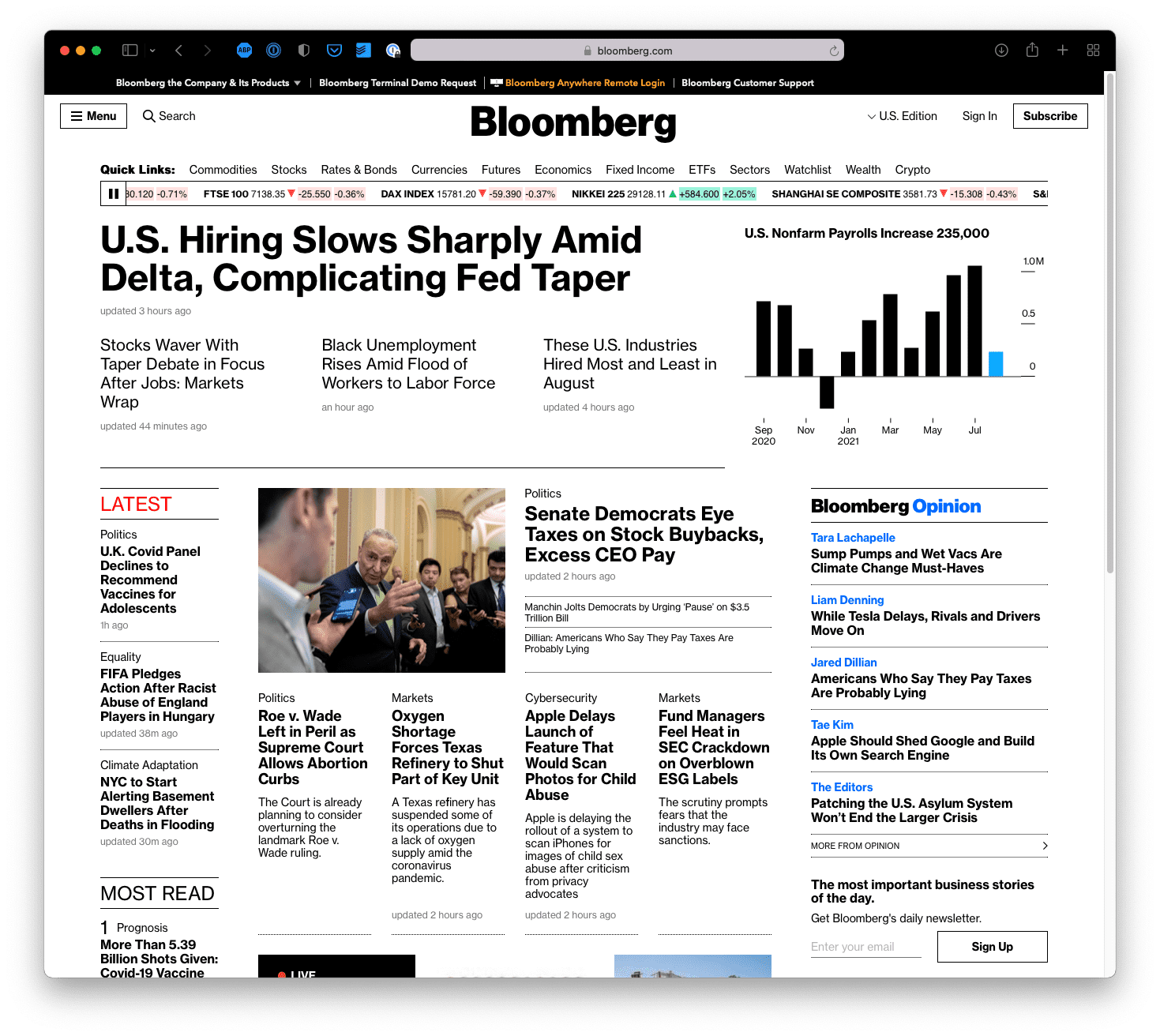Open the 1Password extension

[x=274, y=51]
